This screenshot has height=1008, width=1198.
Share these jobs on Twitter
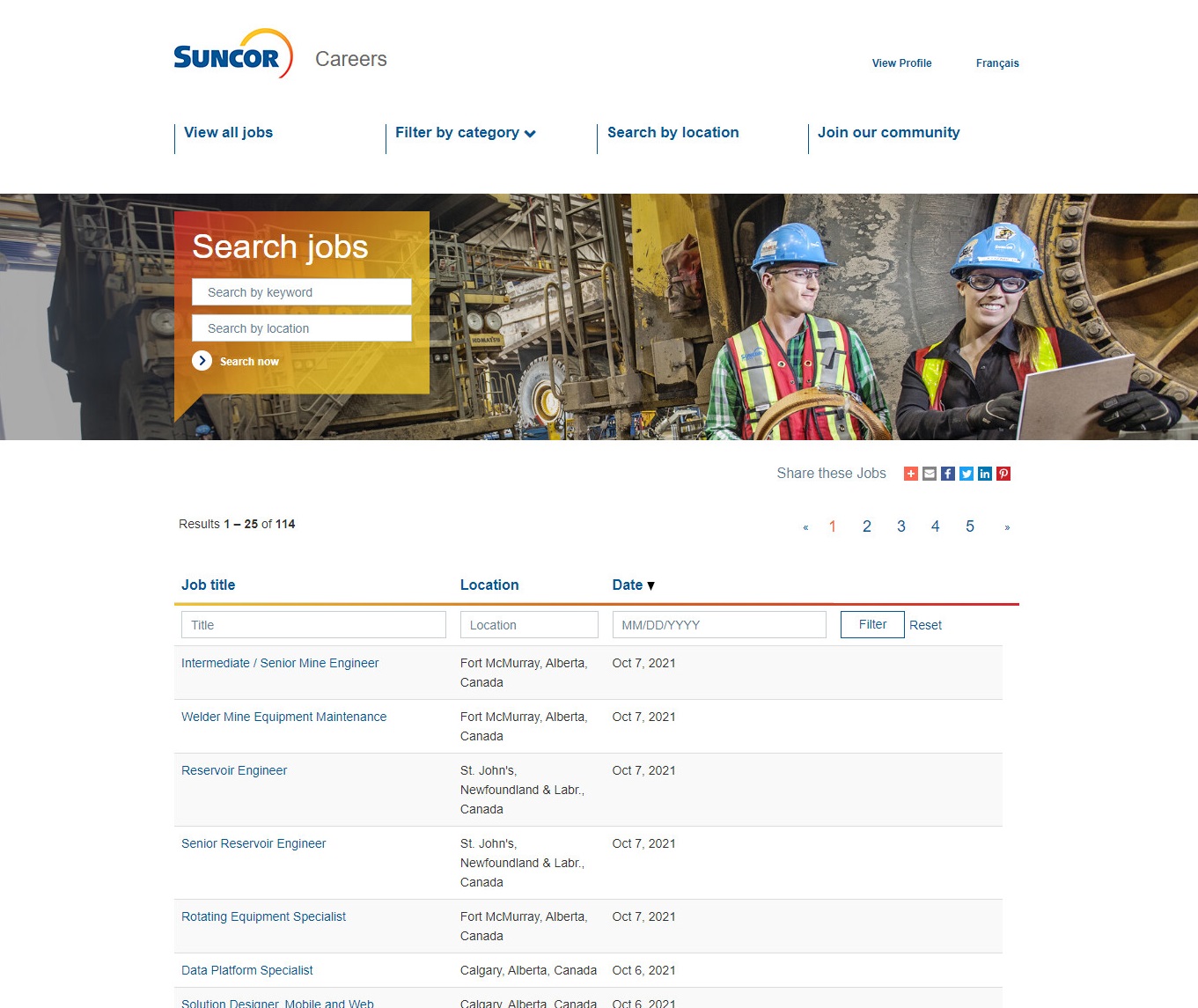pos(966,474)
